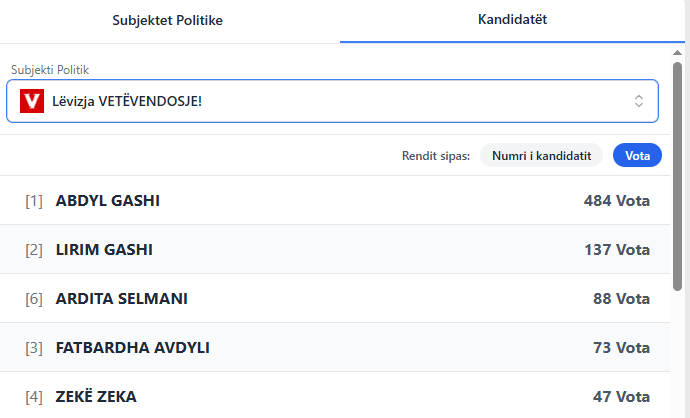This screenshot has width=690, height=418.
Task: Click the 137 Vota count
Action: point(616,249)
